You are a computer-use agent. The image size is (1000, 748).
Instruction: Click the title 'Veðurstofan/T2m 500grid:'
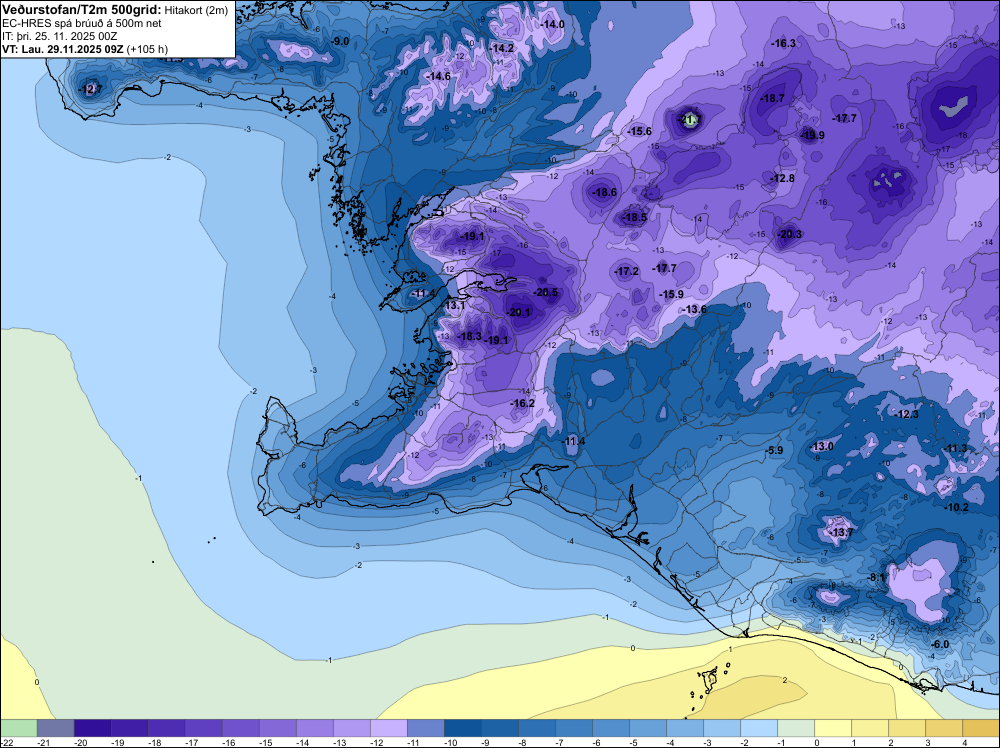82,10
